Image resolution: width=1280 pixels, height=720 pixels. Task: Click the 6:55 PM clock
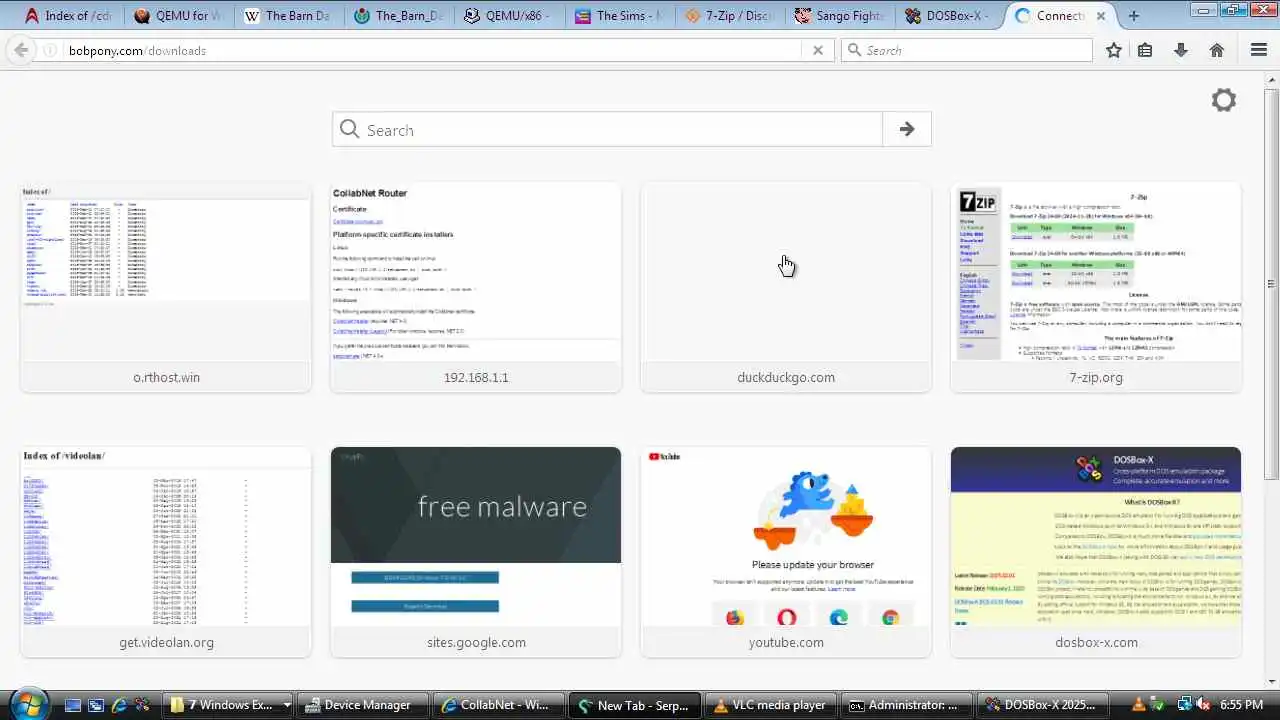(1240, 705)
